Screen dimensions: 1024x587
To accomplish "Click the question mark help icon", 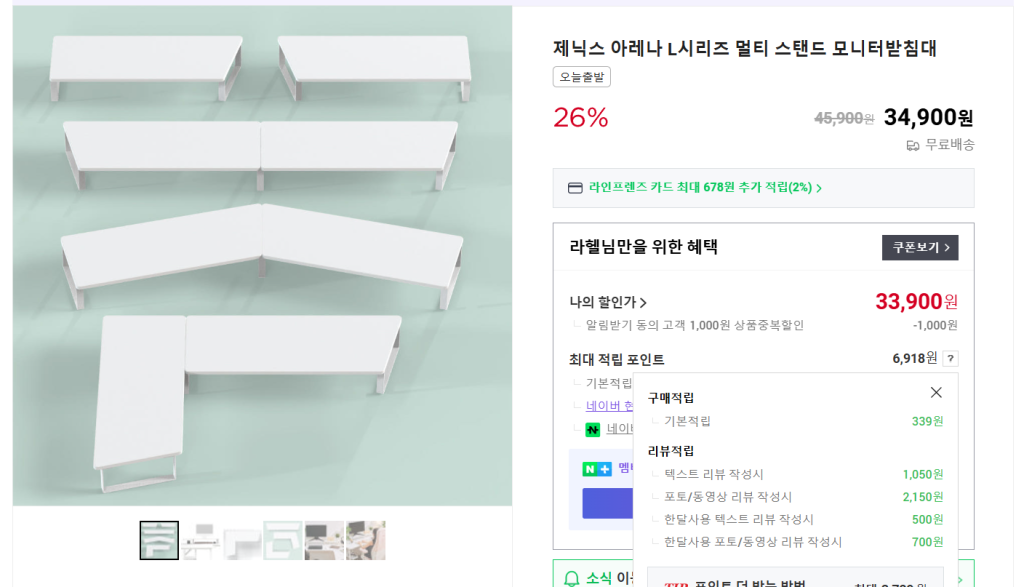I will click(x=950, y=359).
